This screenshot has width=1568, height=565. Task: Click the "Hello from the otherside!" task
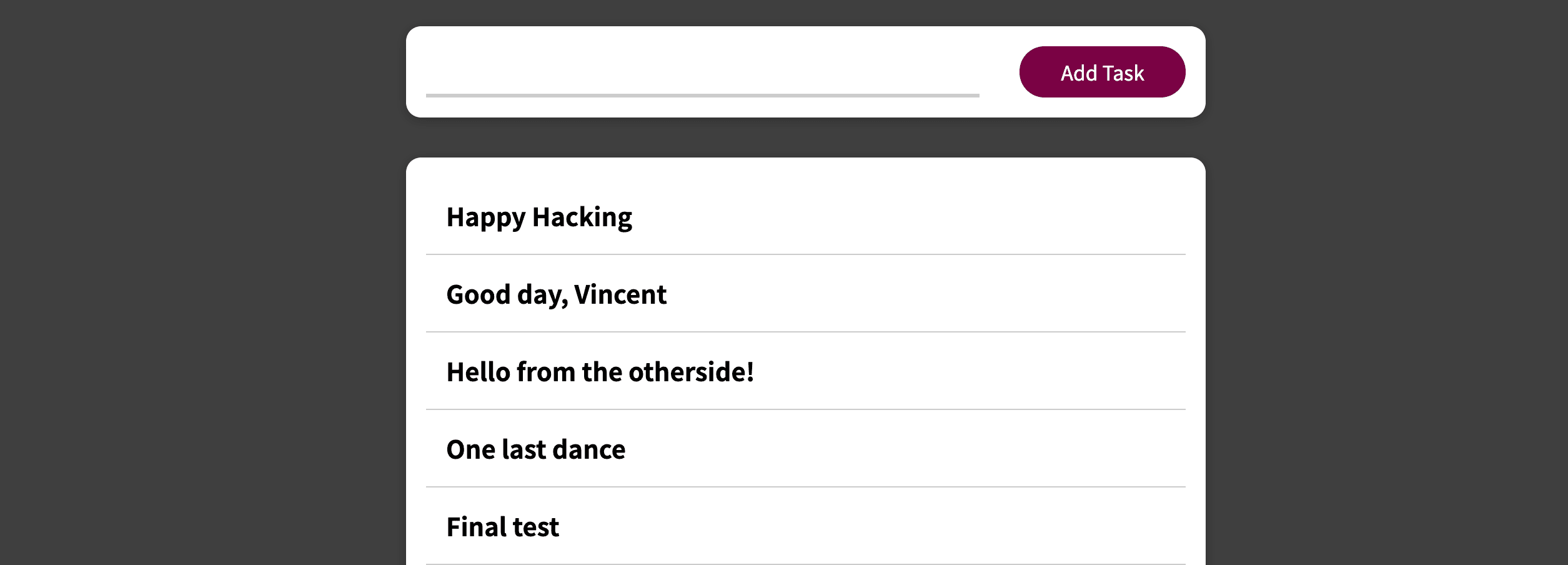click(600, 372)
